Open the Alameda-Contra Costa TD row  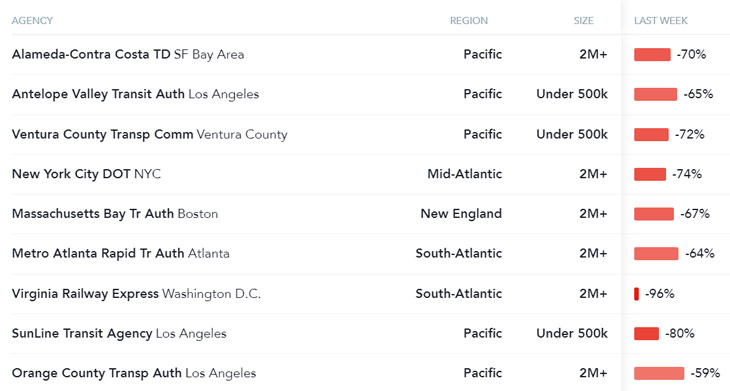(365, 54)
